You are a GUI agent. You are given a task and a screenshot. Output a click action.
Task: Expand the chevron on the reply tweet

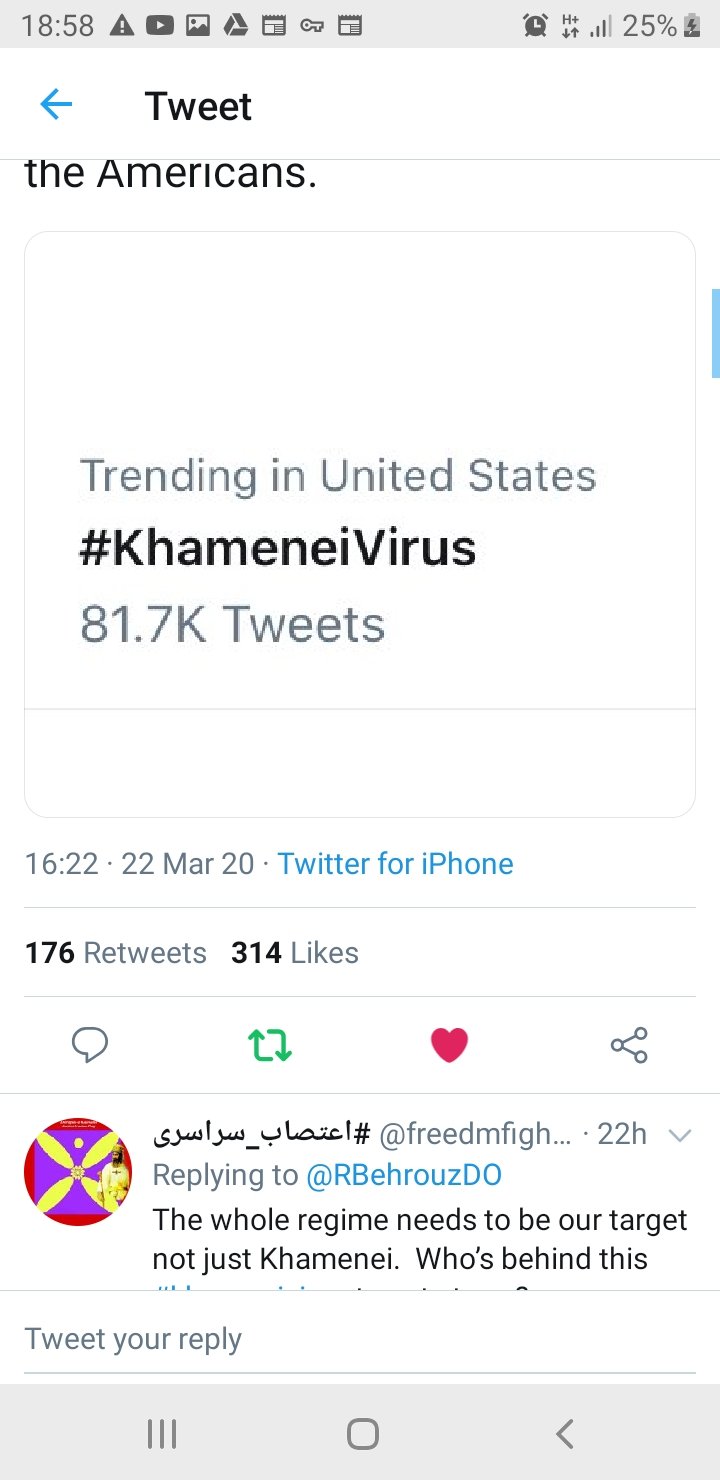click(679, 1135)
